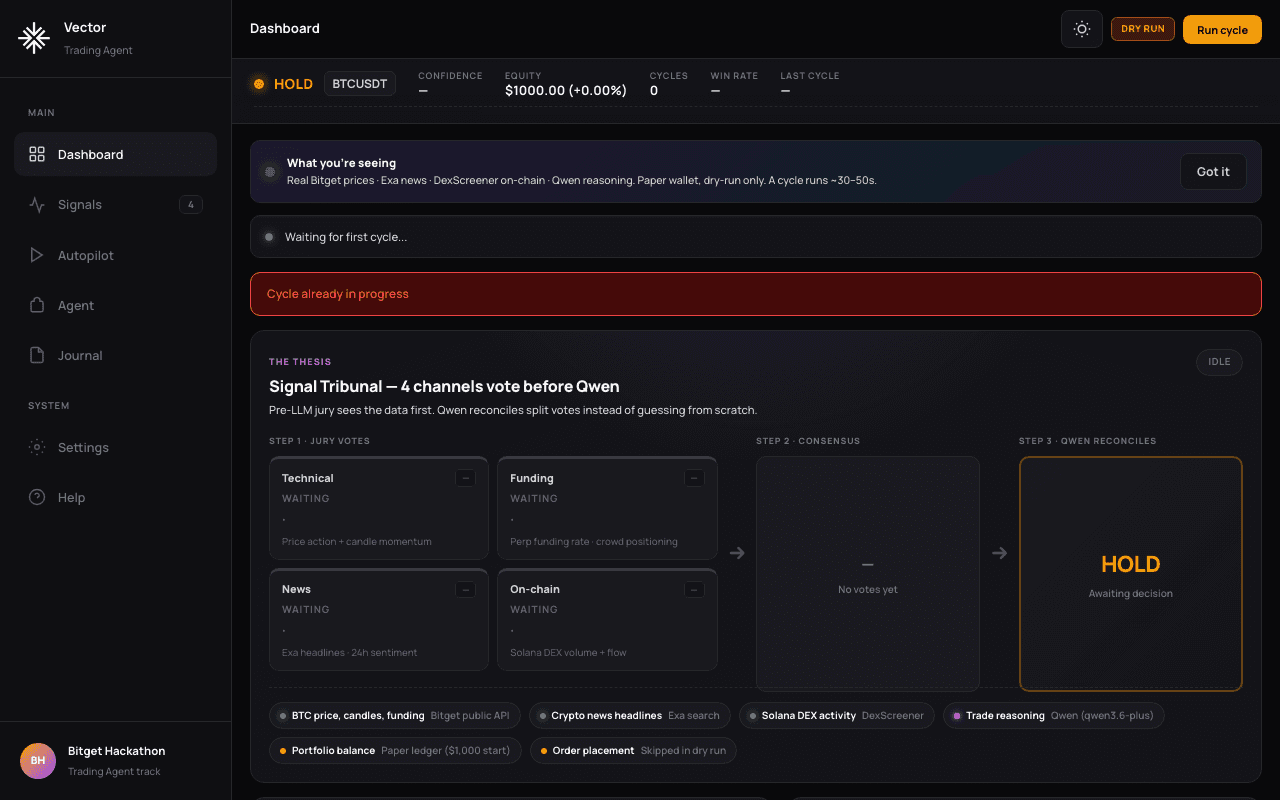Screen dimensions: 1280x800
Task: Click the Signals pulse icon
Action: click(37, 205)
